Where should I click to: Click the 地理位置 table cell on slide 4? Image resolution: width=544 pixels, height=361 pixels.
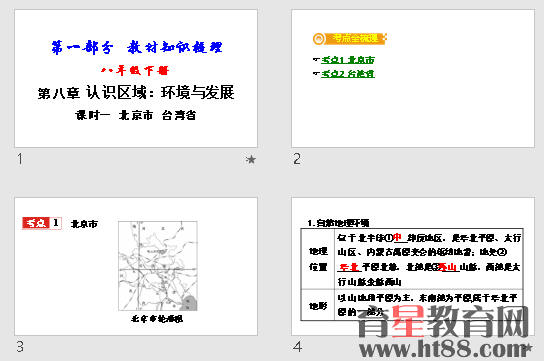coord(318,259)
